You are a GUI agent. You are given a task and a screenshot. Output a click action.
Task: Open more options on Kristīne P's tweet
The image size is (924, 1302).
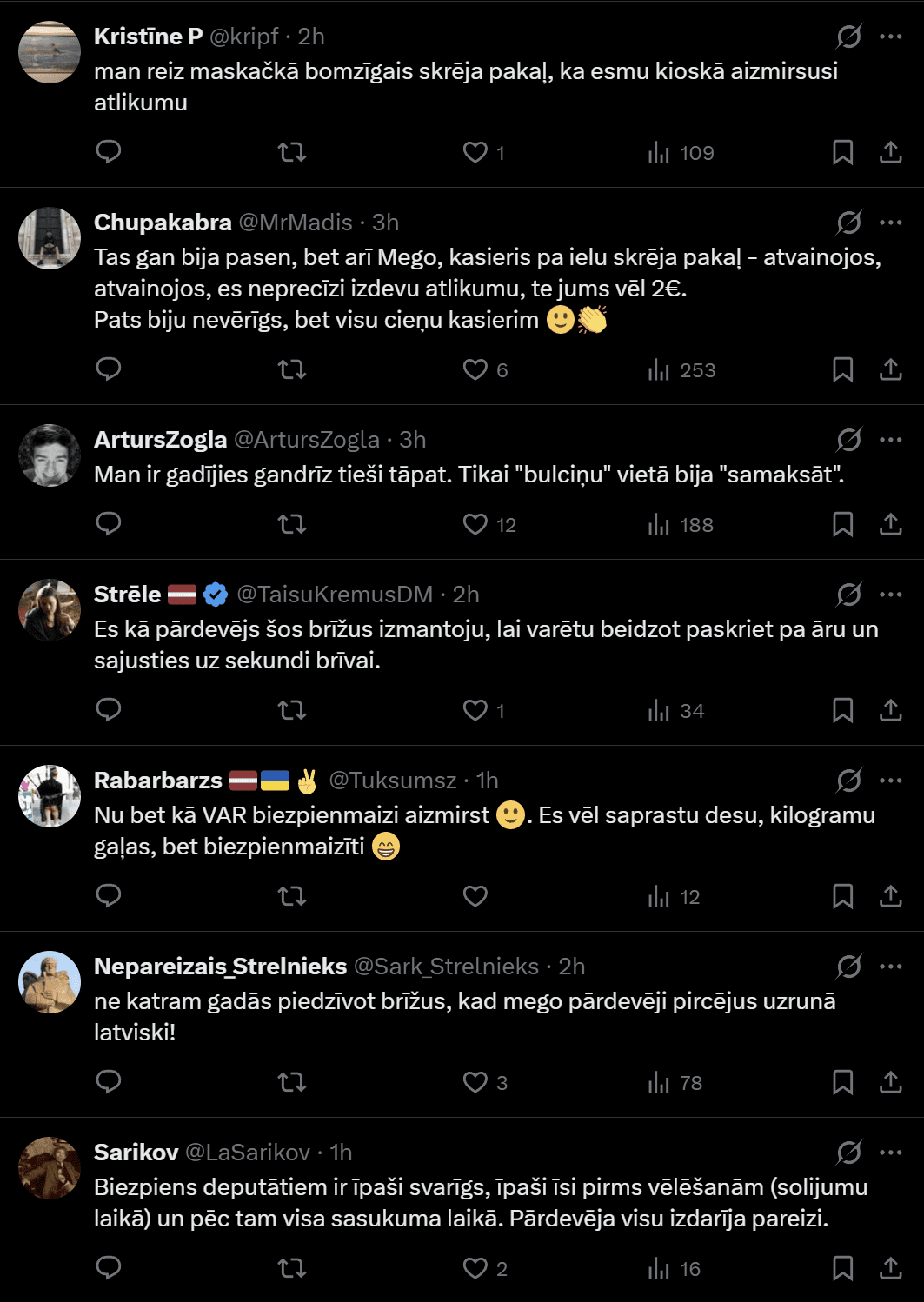tap(890, 37)
